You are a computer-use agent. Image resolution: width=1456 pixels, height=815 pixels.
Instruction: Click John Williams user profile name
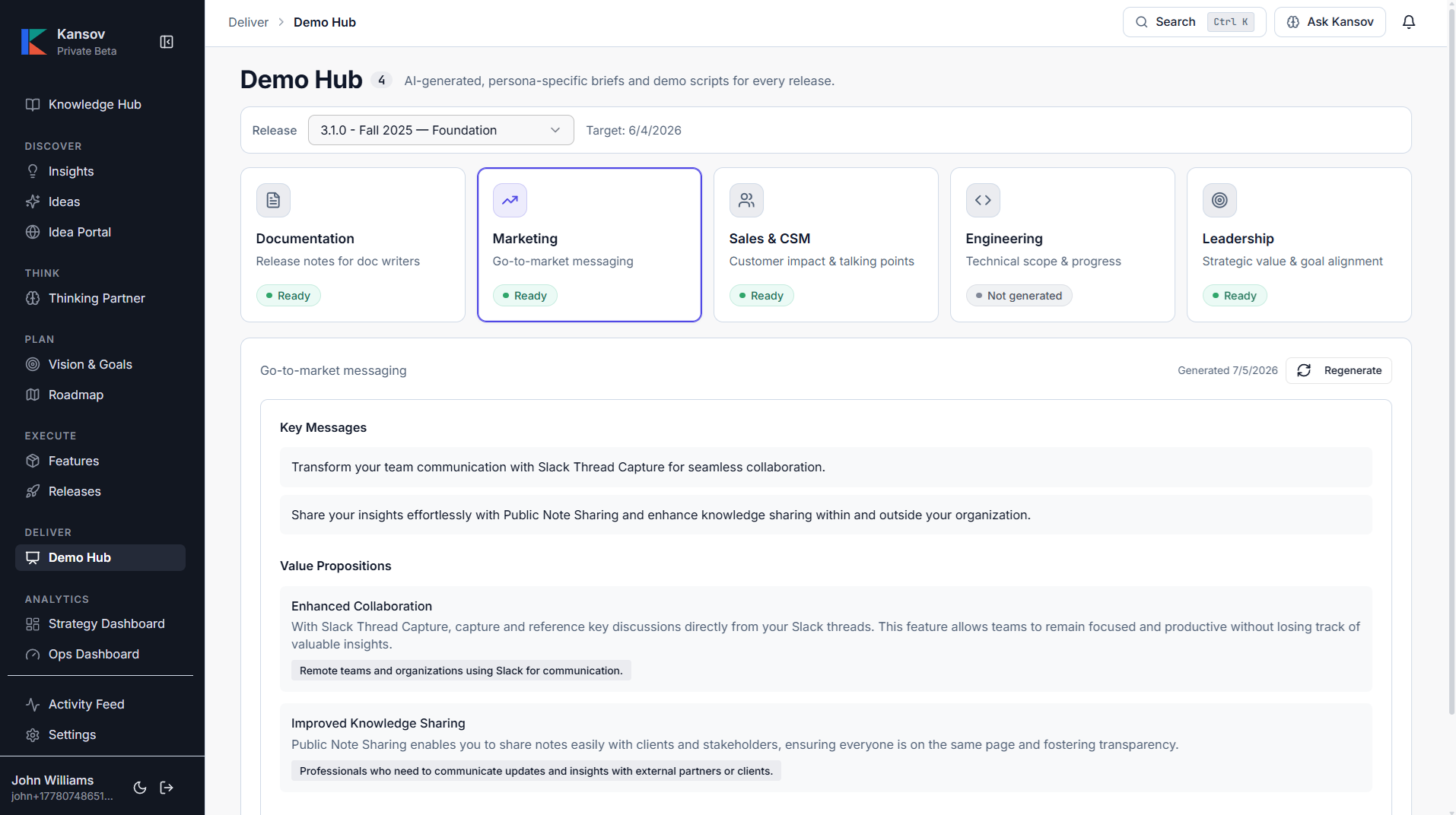[x=52, y=780]
